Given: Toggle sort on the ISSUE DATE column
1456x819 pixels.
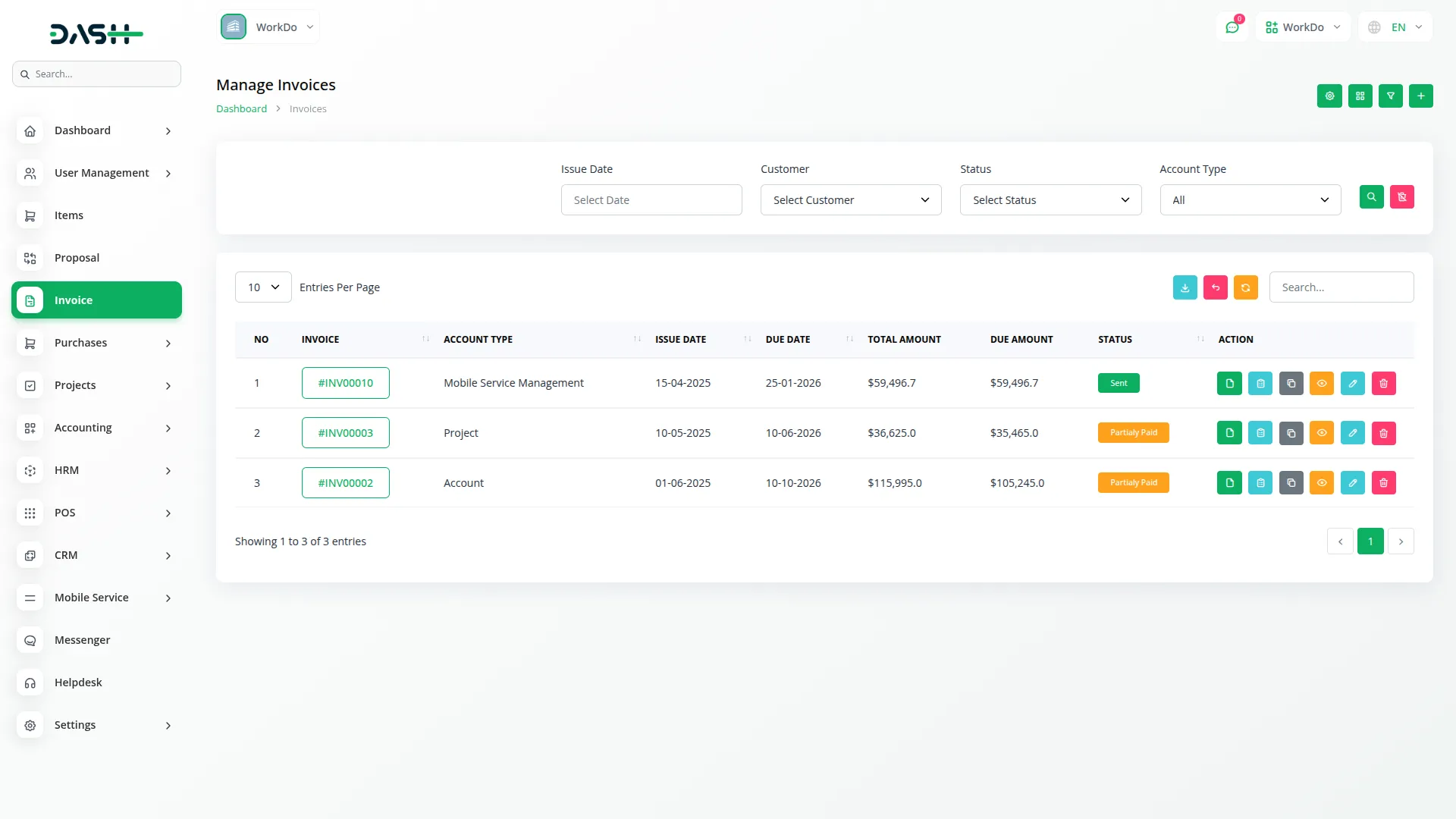Looking at the screenshot, I should (747, 339).
